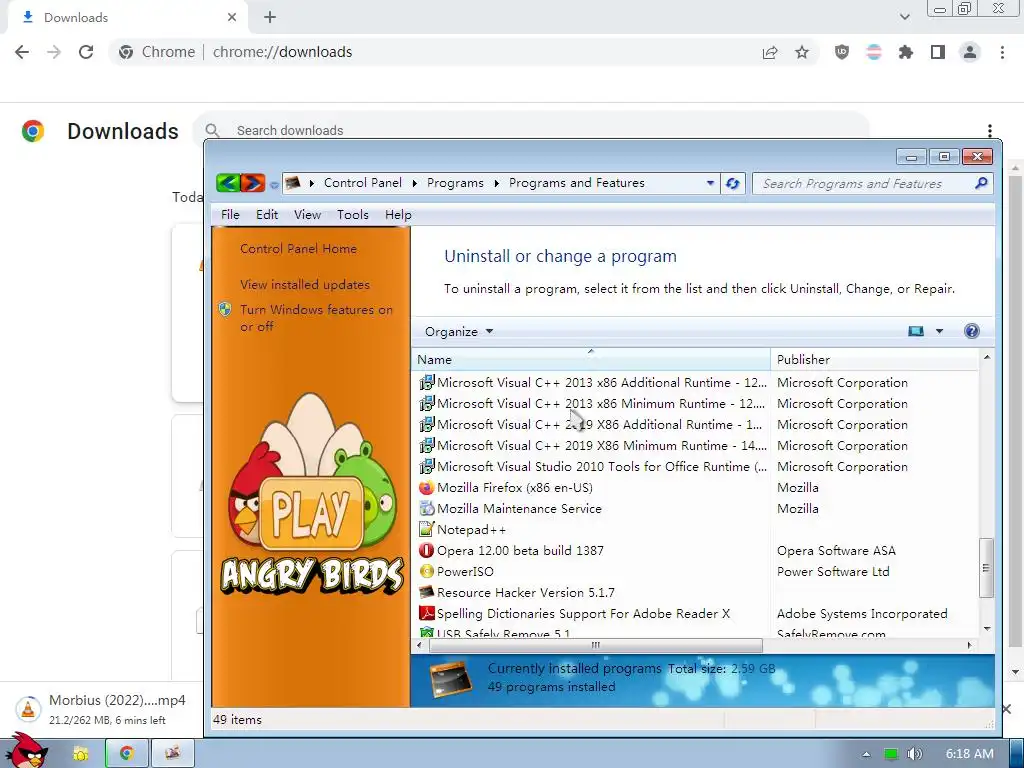Viewport: 1024px width, 768px height.
Task: Open the Help menu
Action: click(398, 215)
